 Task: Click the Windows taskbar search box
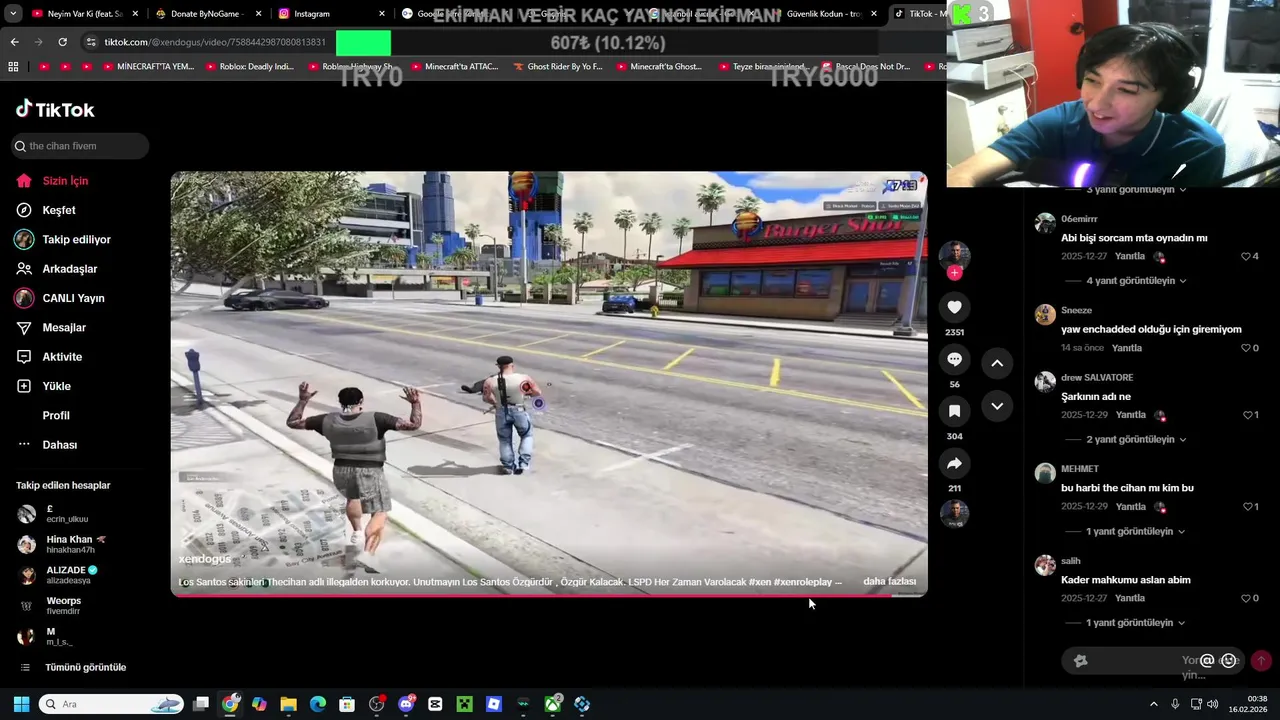coord(111,704)
